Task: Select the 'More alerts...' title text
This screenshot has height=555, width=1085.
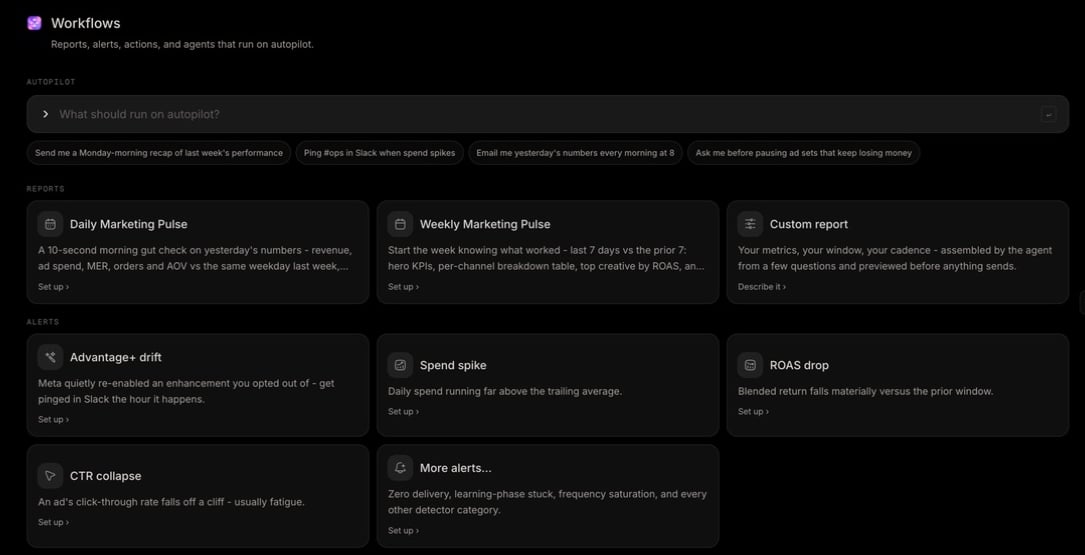Action: coord(456,468)
